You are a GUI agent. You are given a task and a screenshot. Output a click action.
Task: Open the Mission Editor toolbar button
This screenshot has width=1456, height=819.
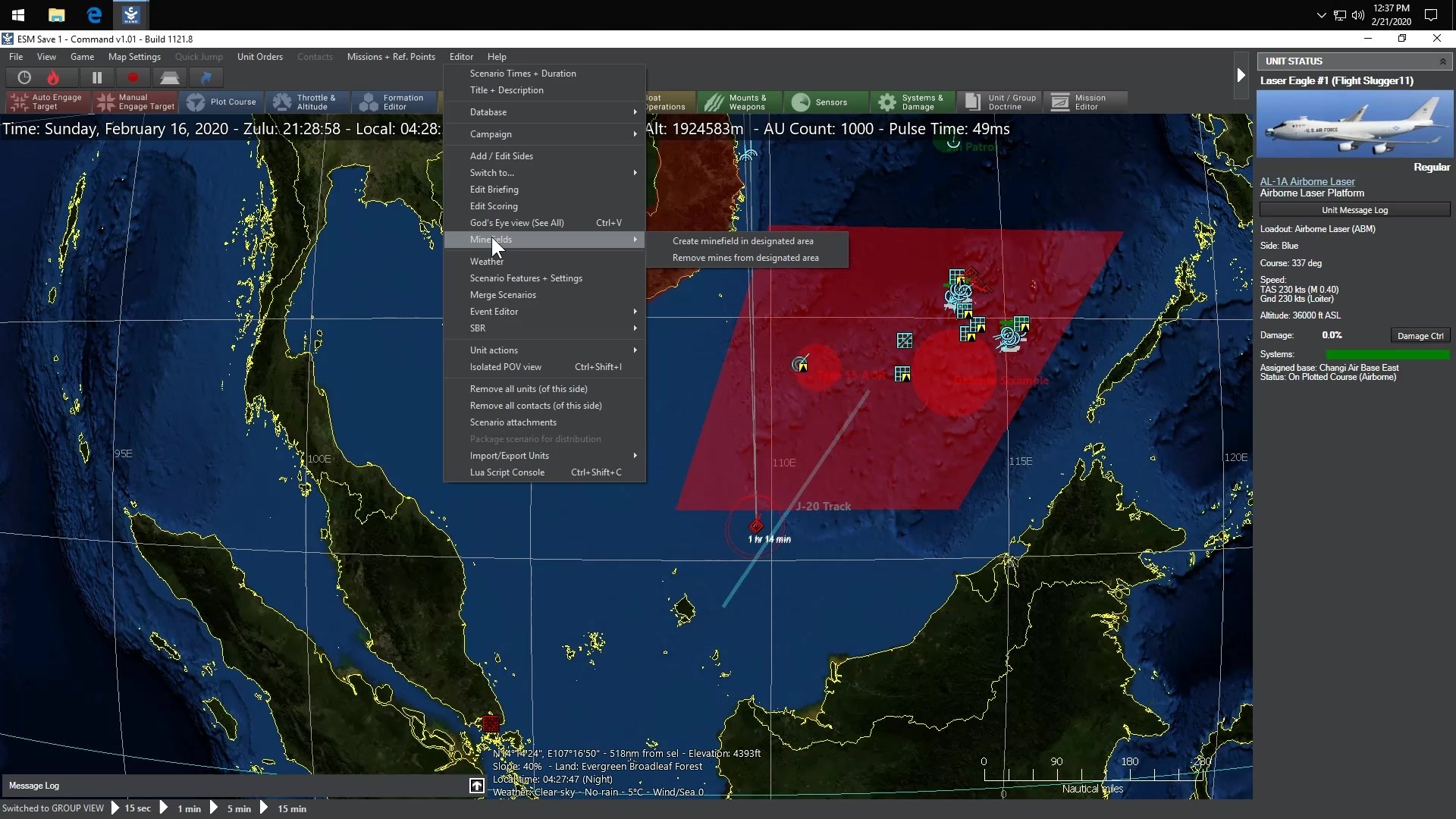coord(1085,102)
